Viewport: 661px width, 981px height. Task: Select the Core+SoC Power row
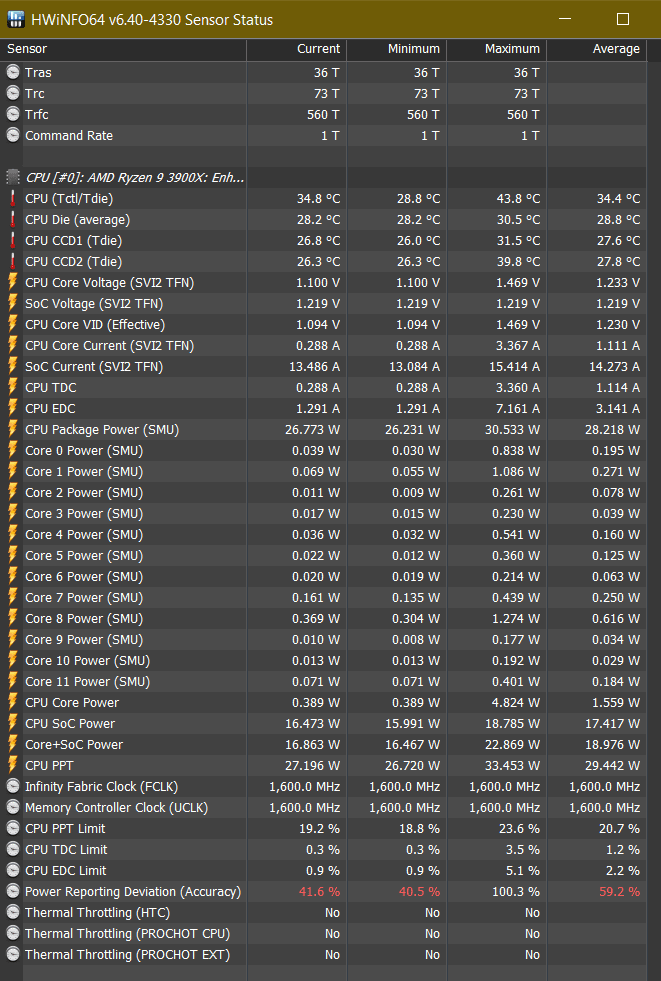point(323,745)
